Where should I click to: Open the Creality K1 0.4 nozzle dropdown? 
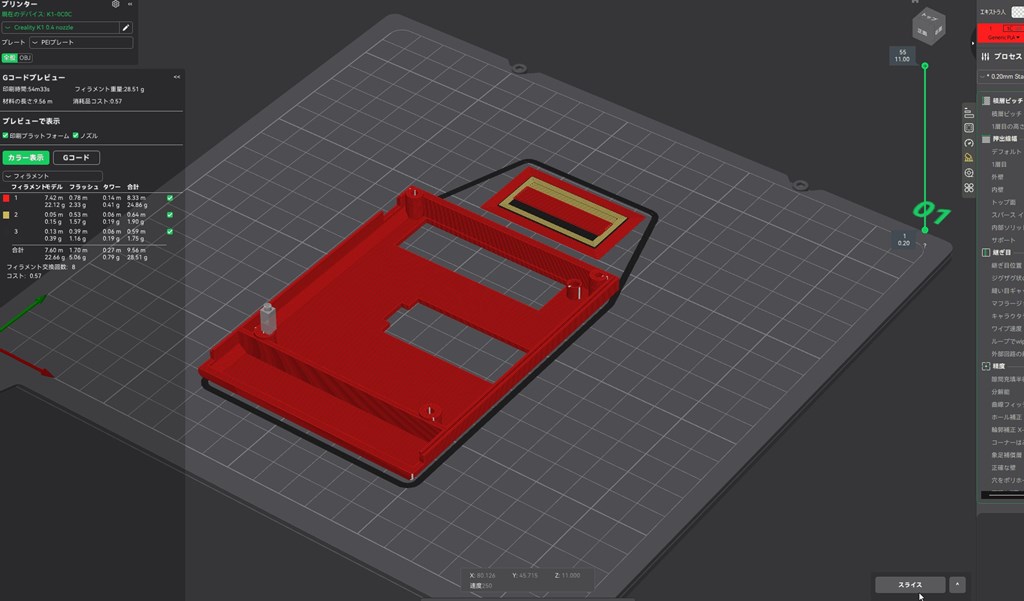61,27
